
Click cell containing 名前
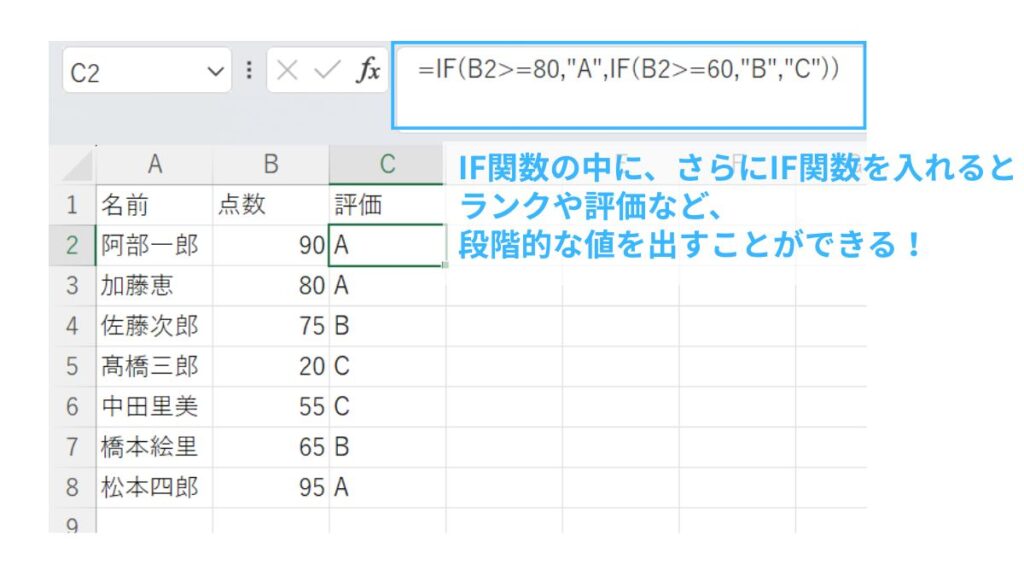[154, 205]
